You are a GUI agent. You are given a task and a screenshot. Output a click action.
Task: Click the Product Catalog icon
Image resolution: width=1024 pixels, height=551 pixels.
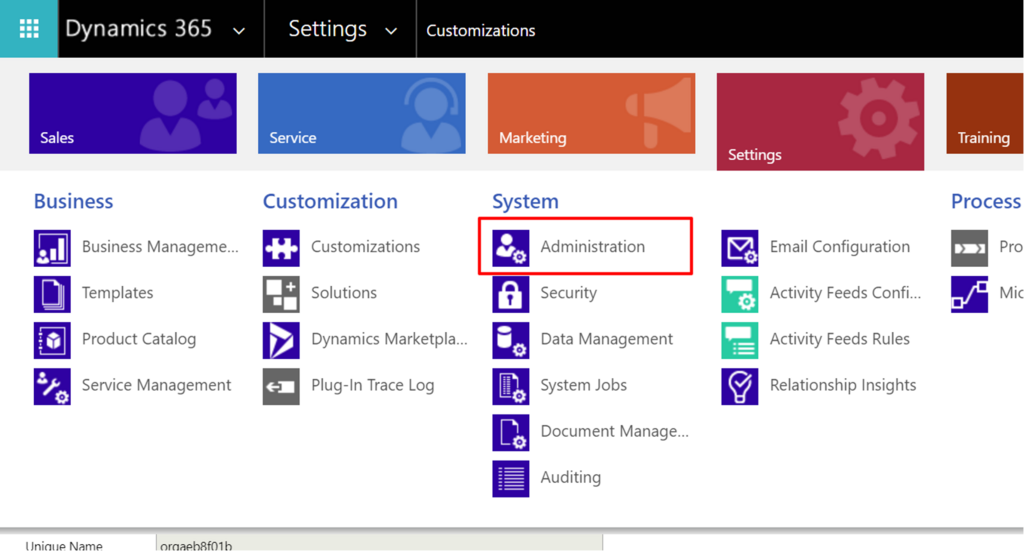coord(52,340)
